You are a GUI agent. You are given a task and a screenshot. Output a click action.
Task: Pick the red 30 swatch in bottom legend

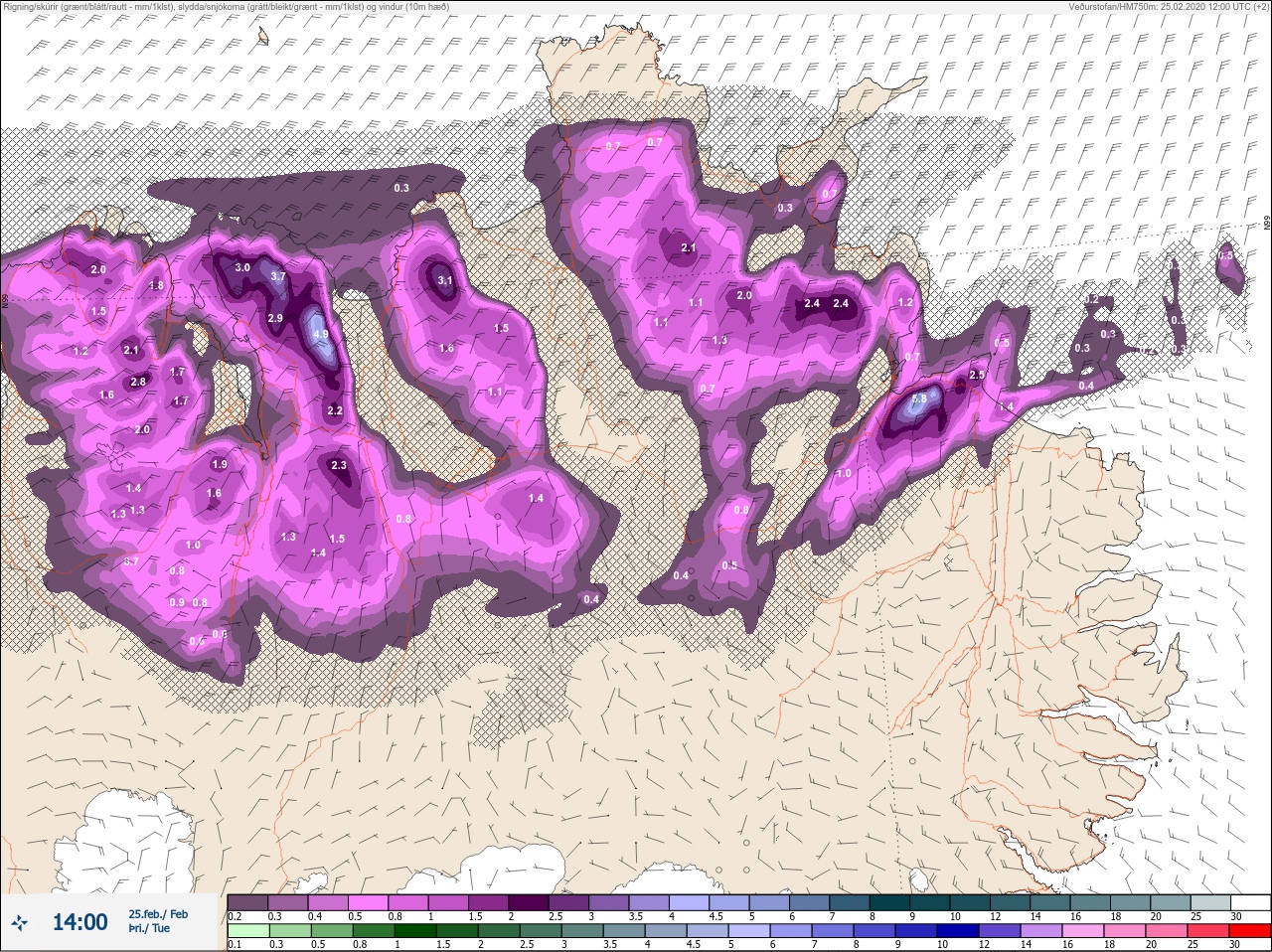(x=1250, y=931)
